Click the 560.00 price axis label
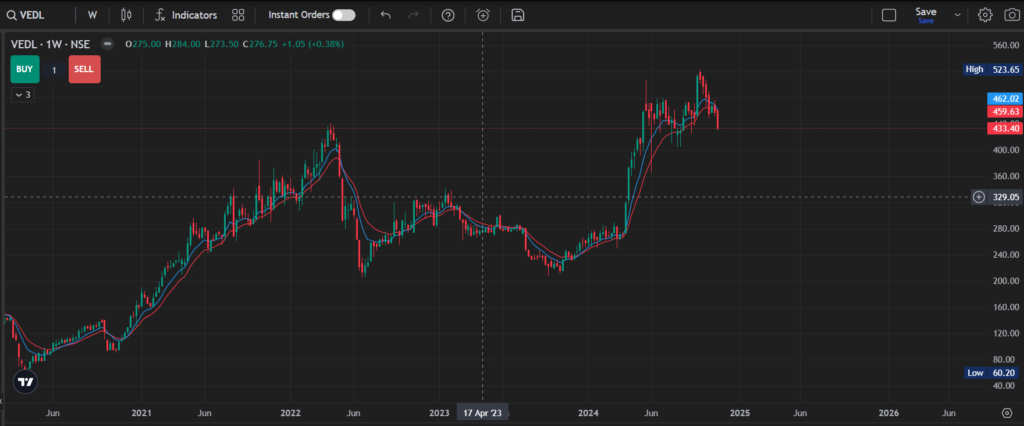1024x426 pixels. tap(1004, 45)
